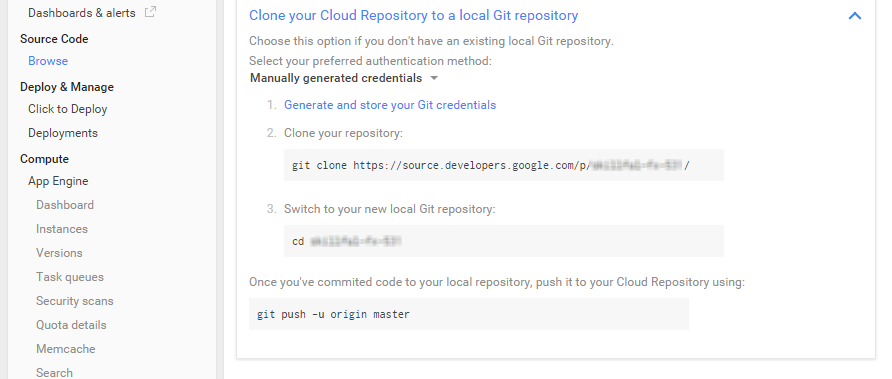This screenshot has height=379, width=892.
Task: Open Browse under Source Code
Action: [48, 61]
